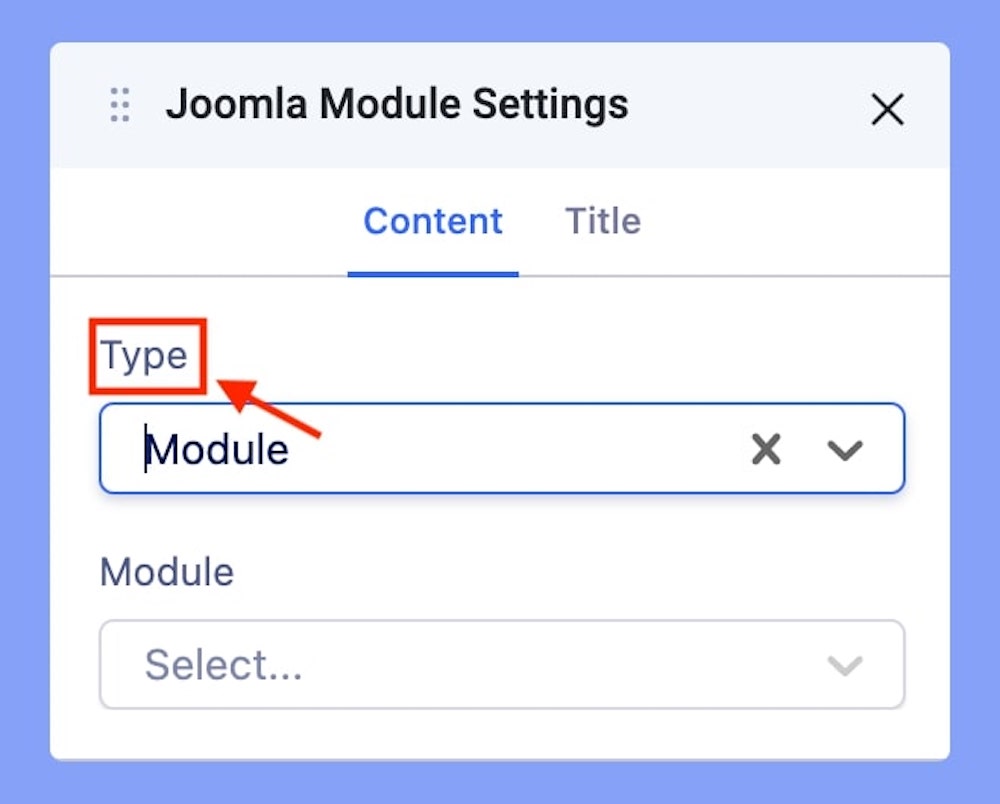This screenshot has height=804, width=1000.
Task: Click the highlighted Type label
Action: tap(146, 356)
